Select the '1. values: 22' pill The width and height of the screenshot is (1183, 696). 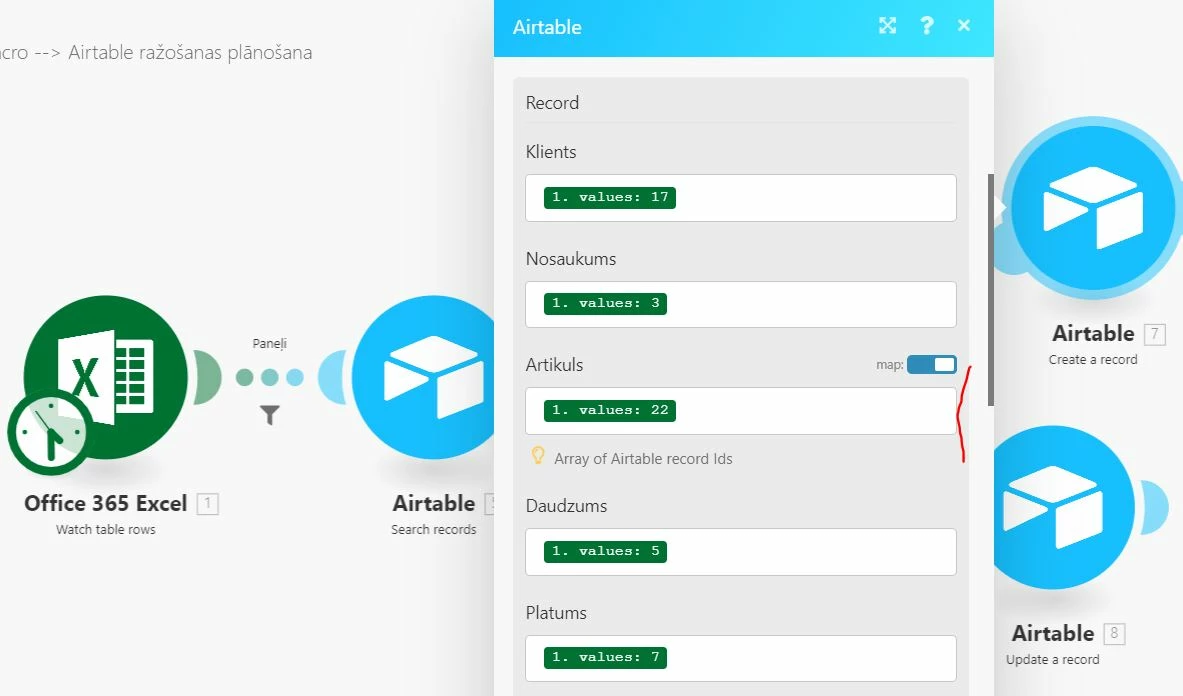point(610,410)
